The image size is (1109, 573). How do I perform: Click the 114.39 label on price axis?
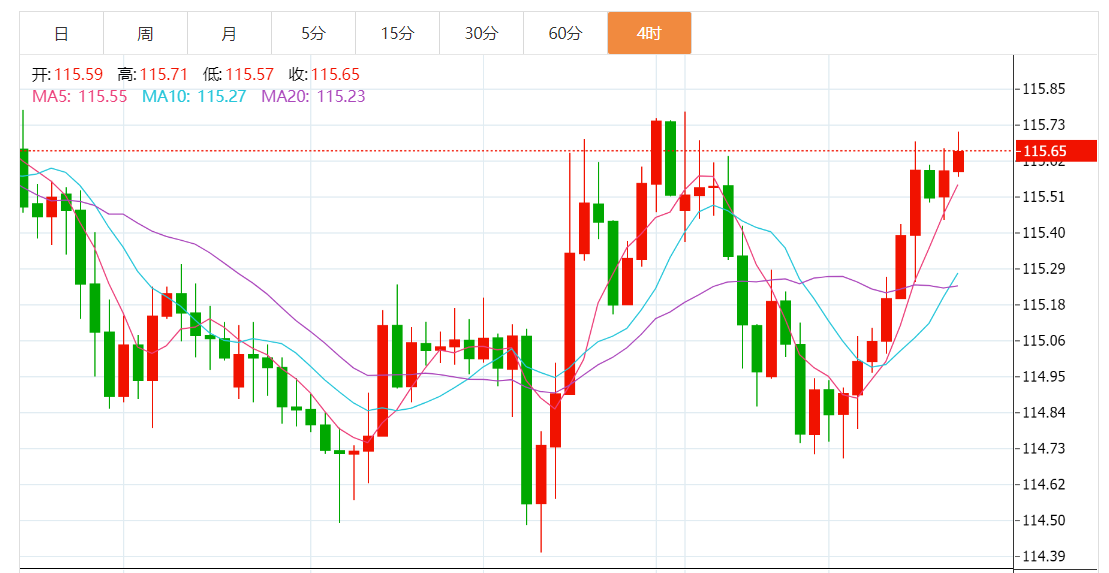tap(1043, 556)
